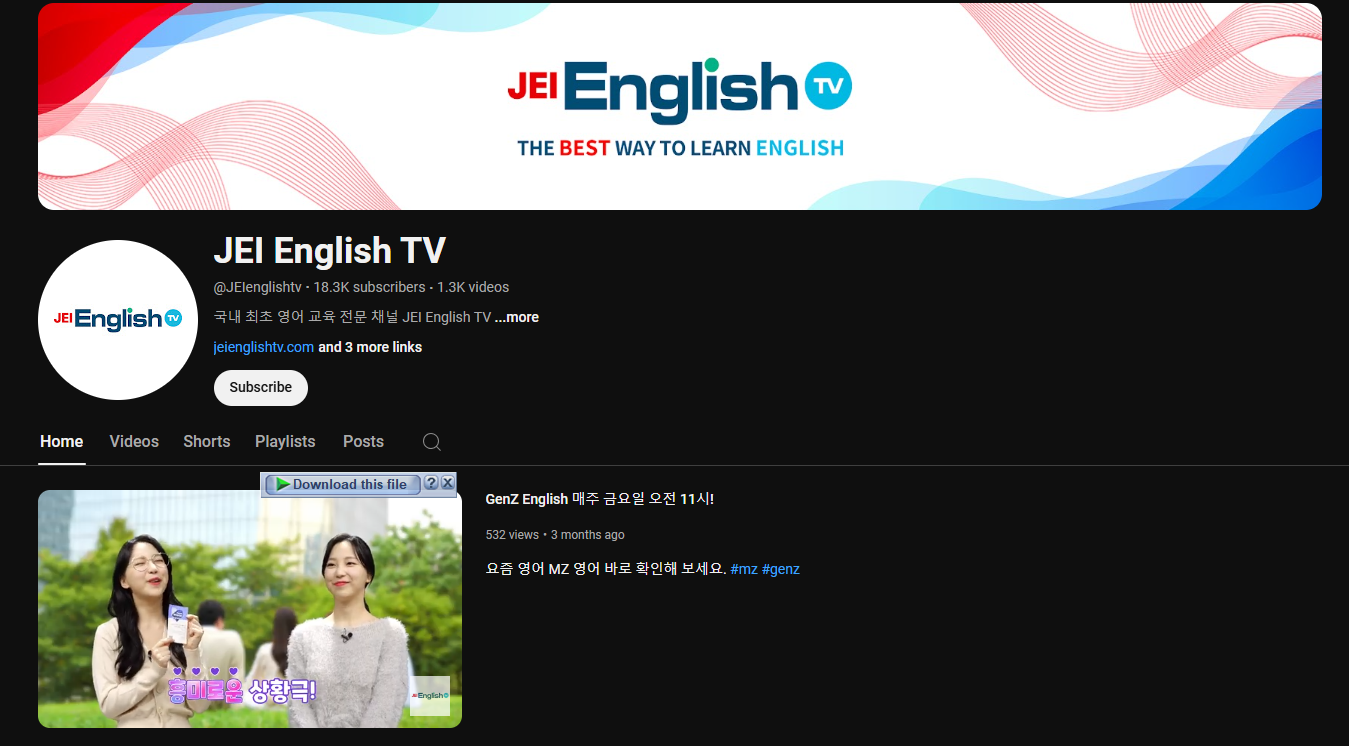Click the '532 views' text
Image resolution: width=1349 pixels, height=746 pixels.
coord(512,535)
